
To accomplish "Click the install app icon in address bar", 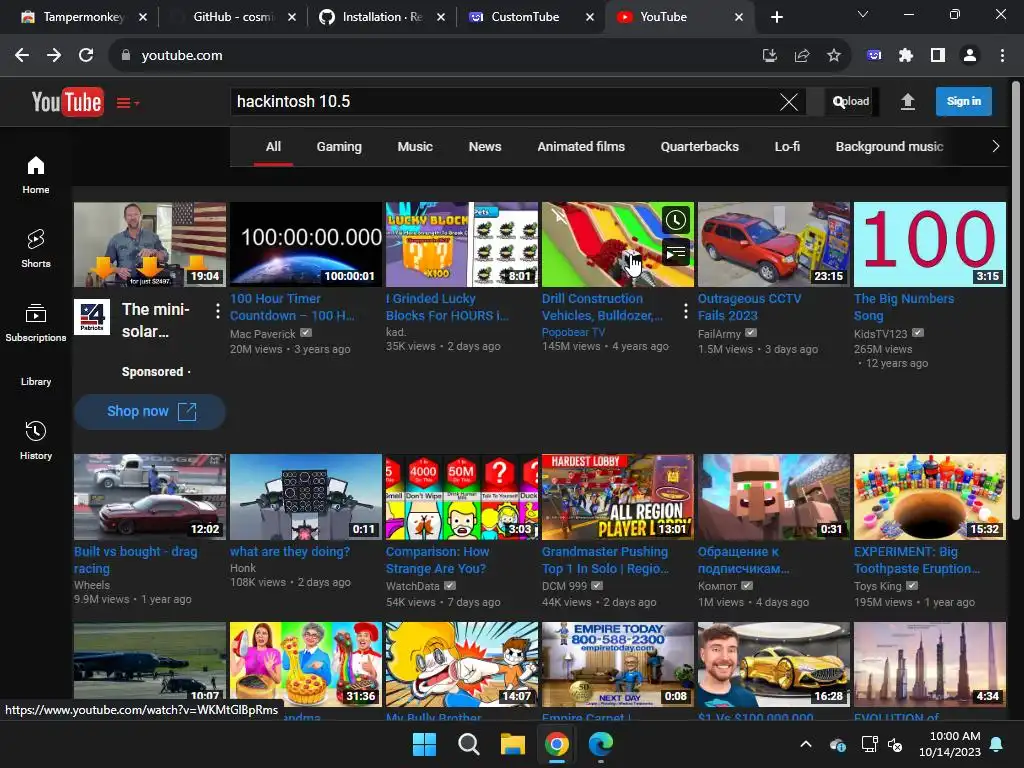I will 770,56.
